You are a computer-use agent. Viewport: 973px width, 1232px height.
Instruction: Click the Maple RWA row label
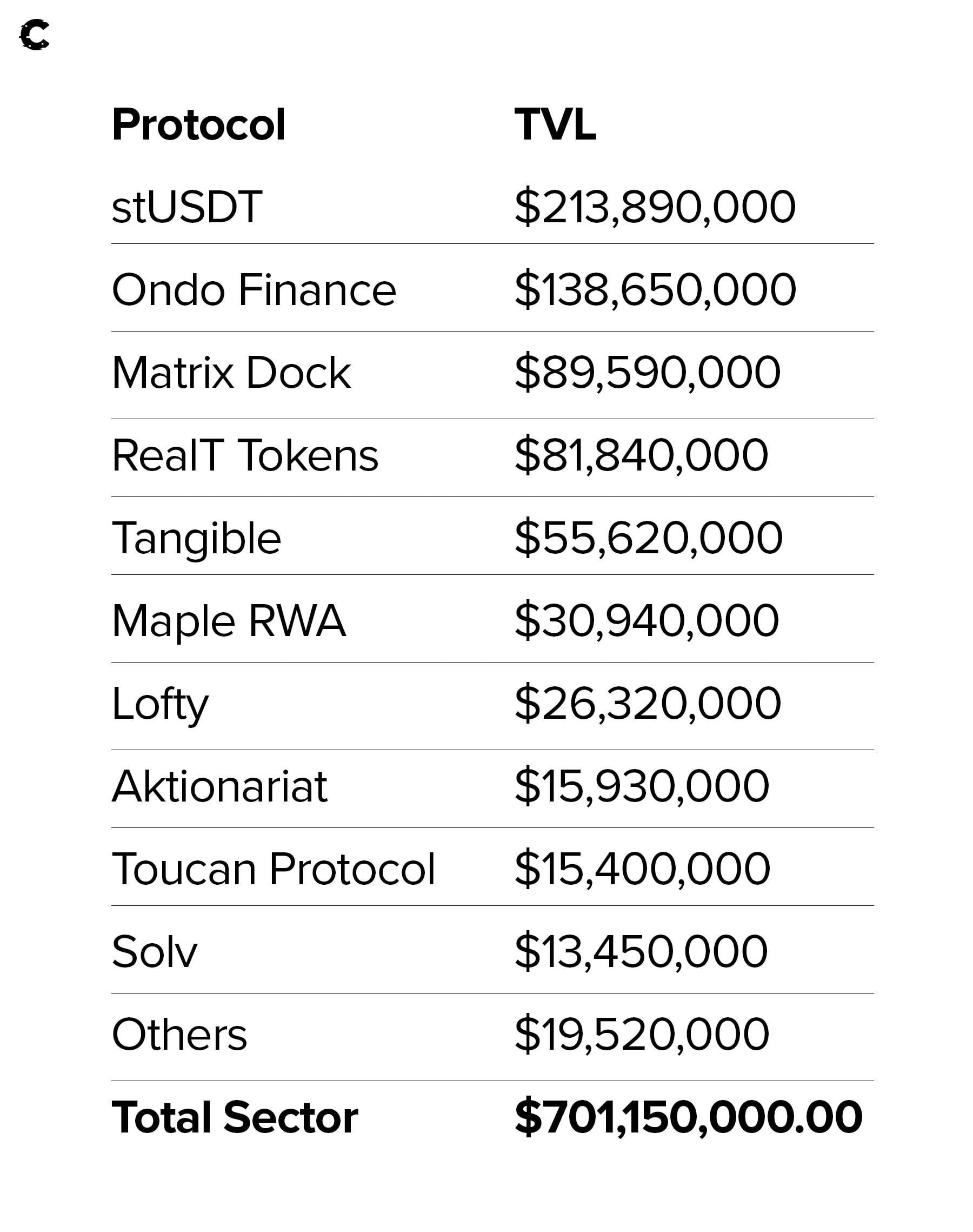(229, 620)
